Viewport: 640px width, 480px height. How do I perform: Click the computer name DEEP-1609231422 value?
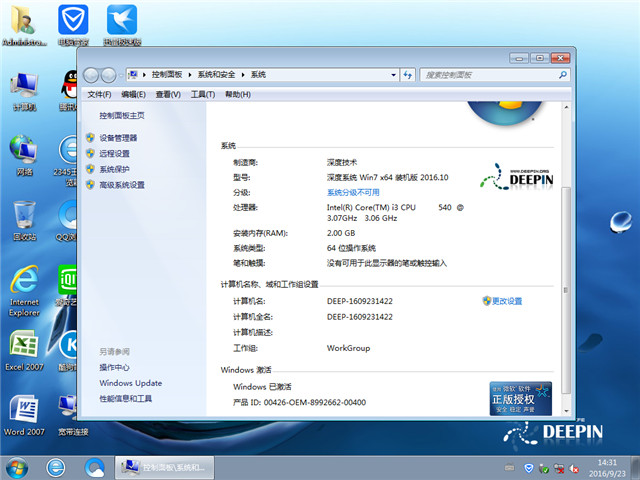(360, 301)
